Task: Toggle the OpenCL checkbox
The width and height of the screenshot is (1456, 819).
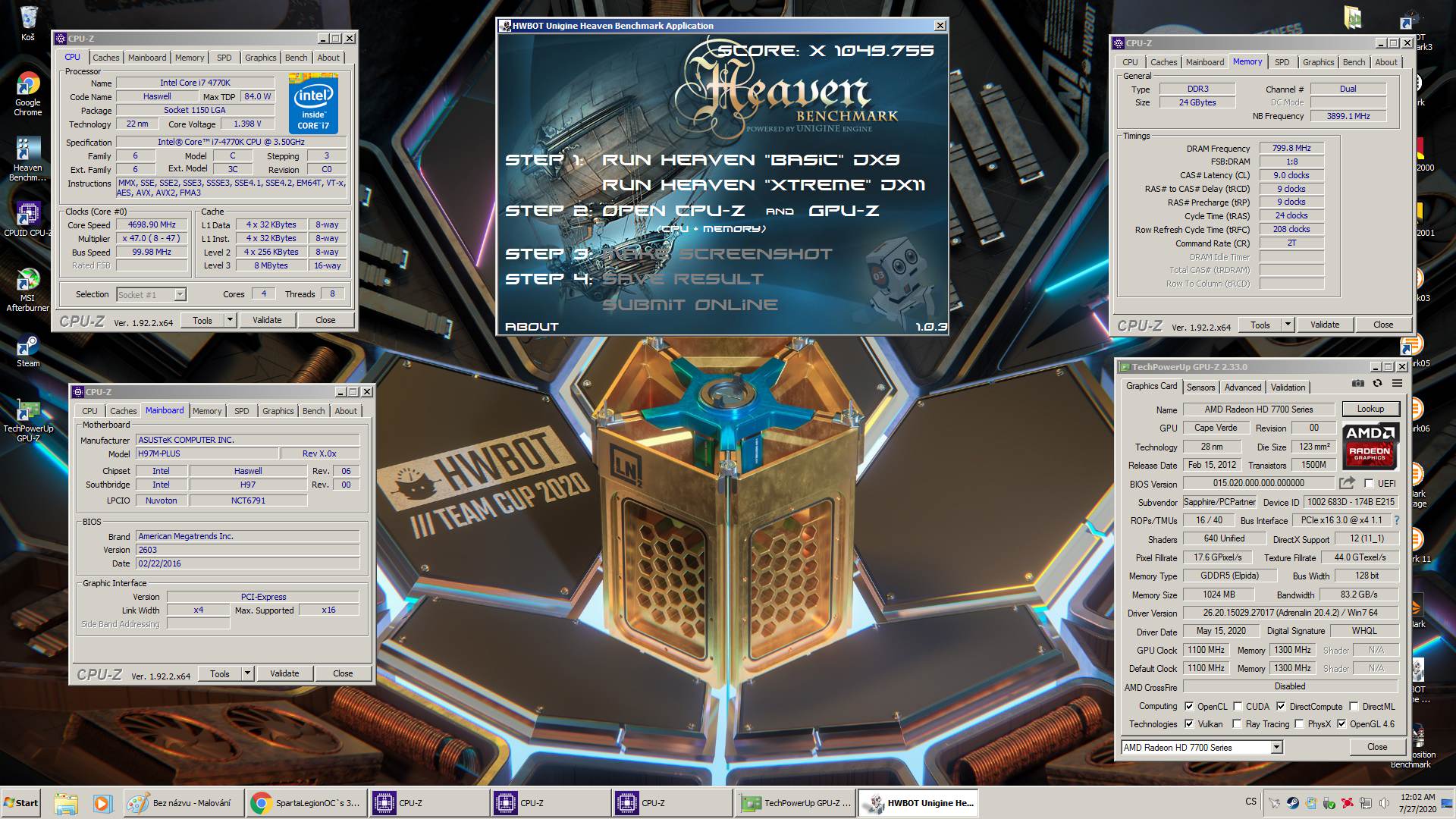Action: [1189, 706]
